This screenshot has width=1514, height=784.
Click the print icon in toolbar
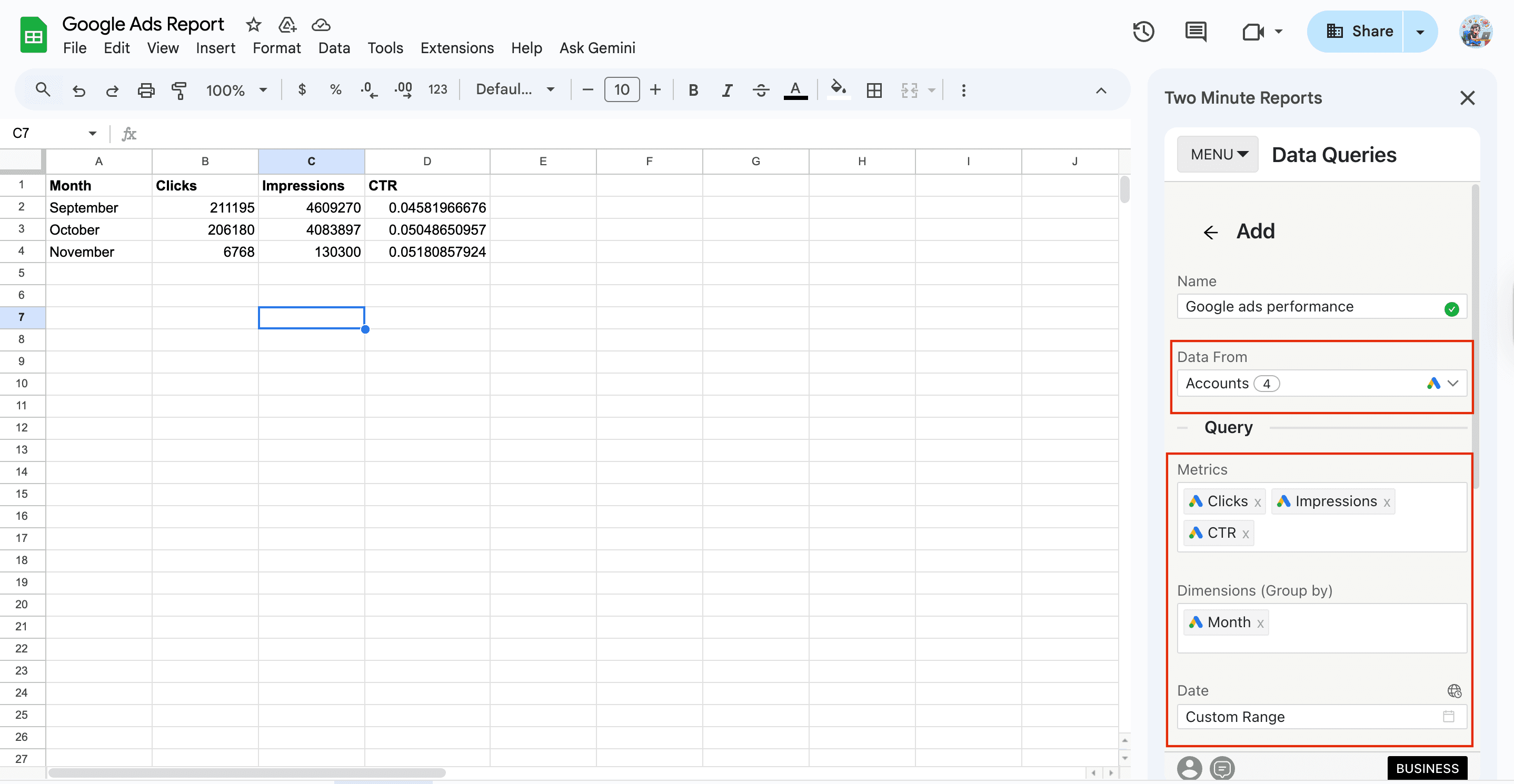[x=145, y=90]
